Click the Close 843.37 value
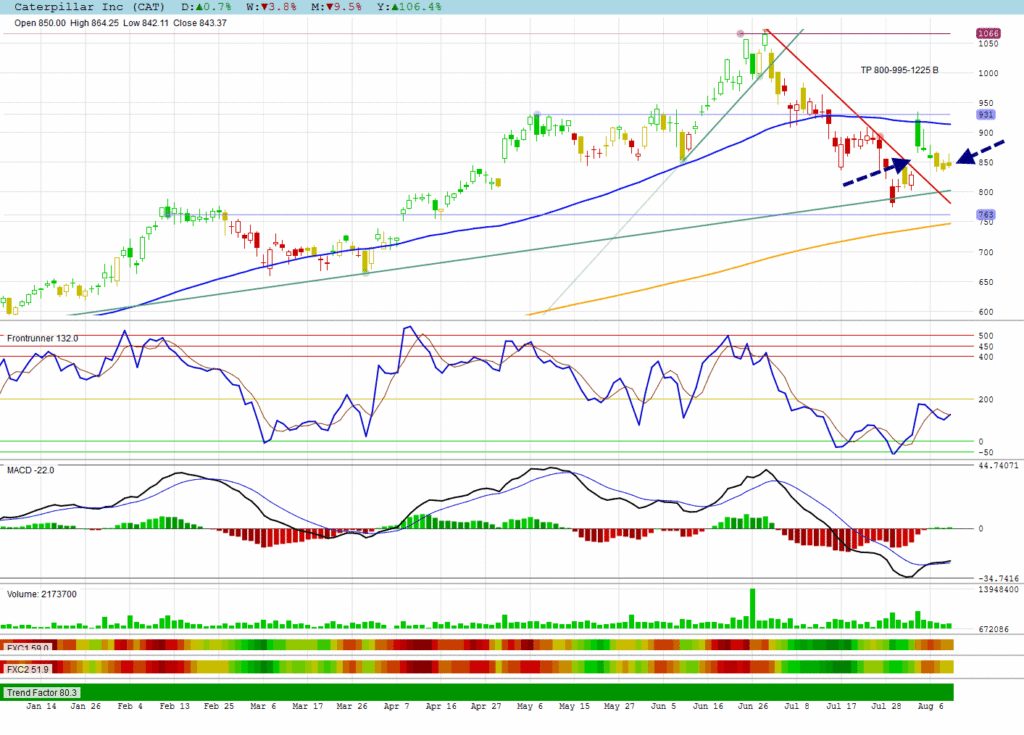 coord(200,23)
